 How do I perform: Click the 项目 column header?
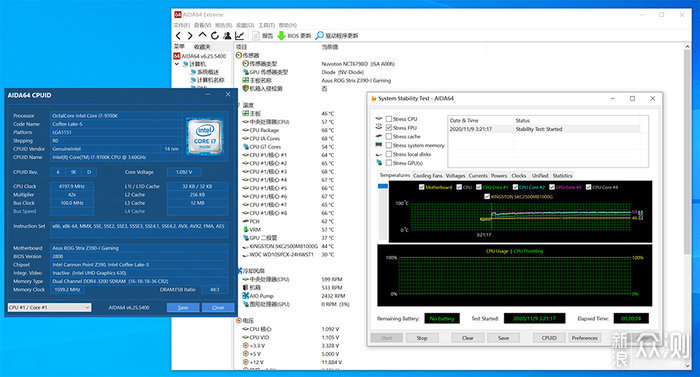[242, 47]
